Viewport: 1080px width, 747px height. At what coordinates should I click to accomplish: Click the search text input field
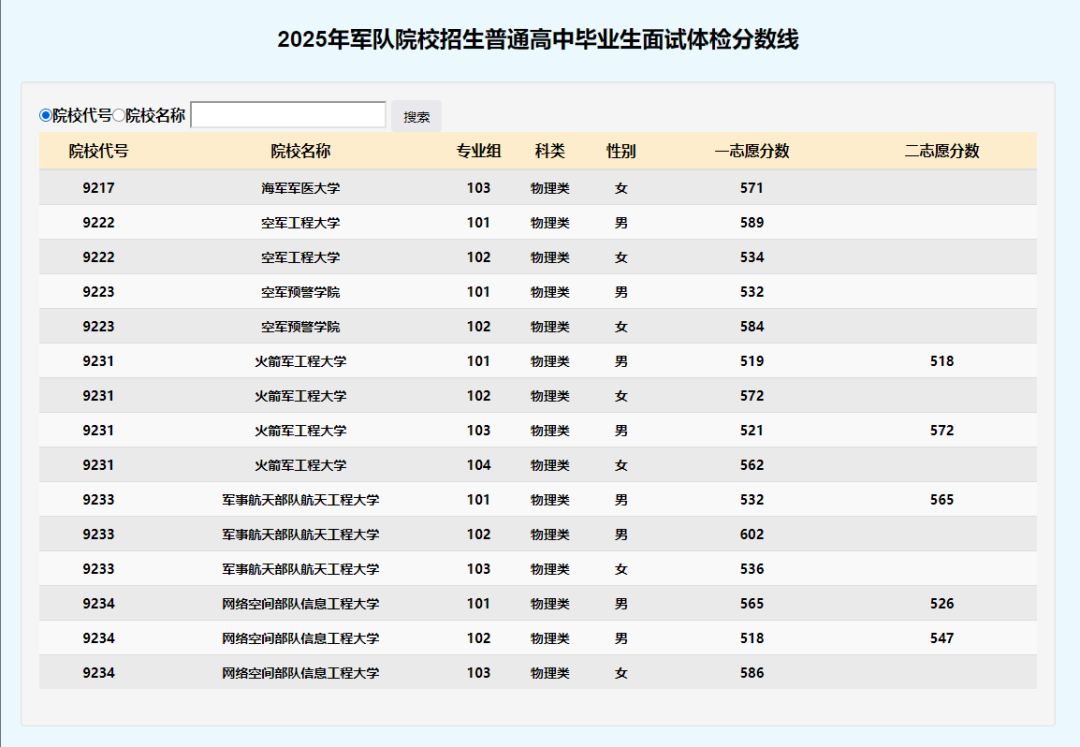click(288, 114)
